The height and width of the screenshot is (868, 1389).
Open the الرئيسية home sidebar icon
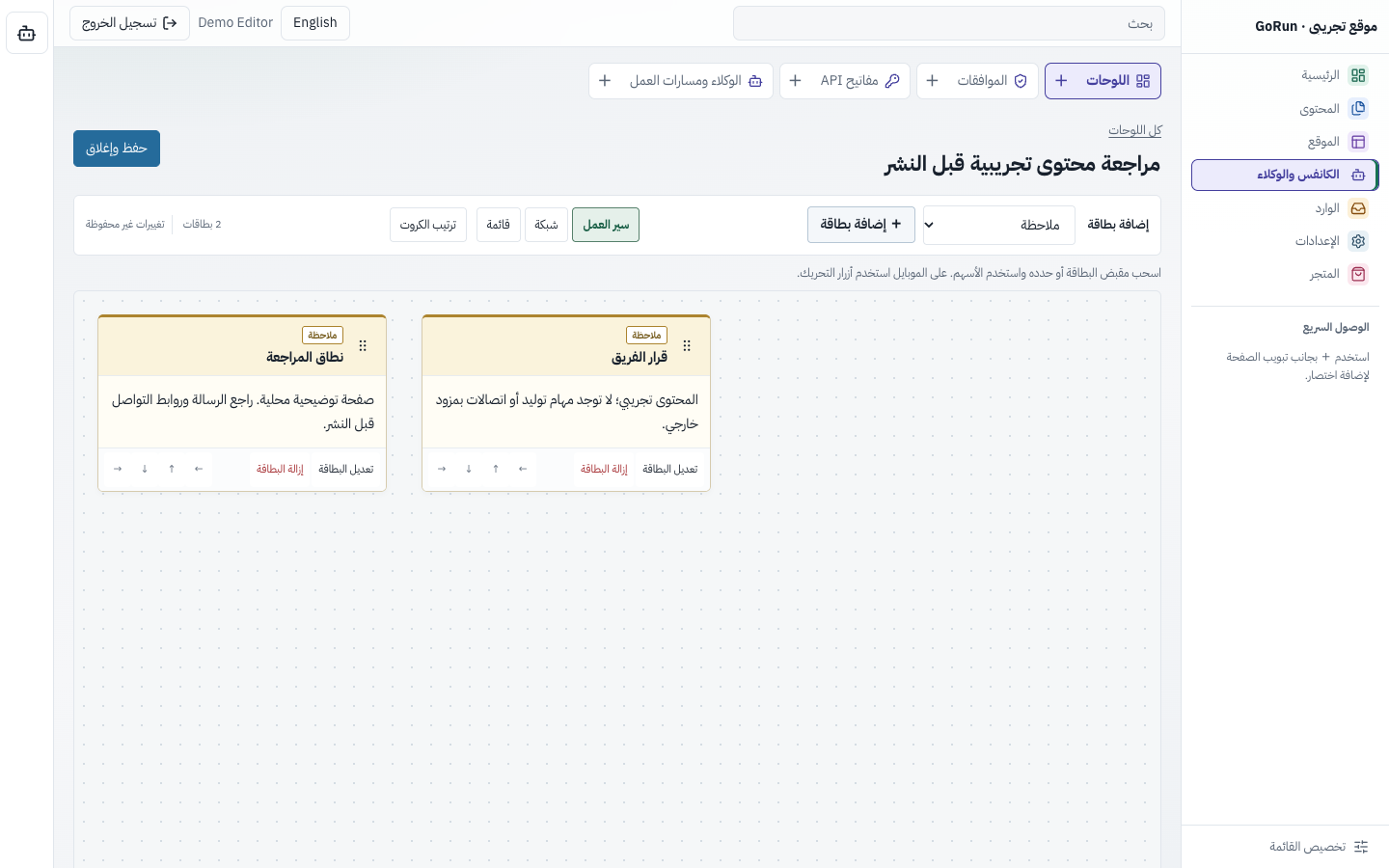[x=1358, y=75]
